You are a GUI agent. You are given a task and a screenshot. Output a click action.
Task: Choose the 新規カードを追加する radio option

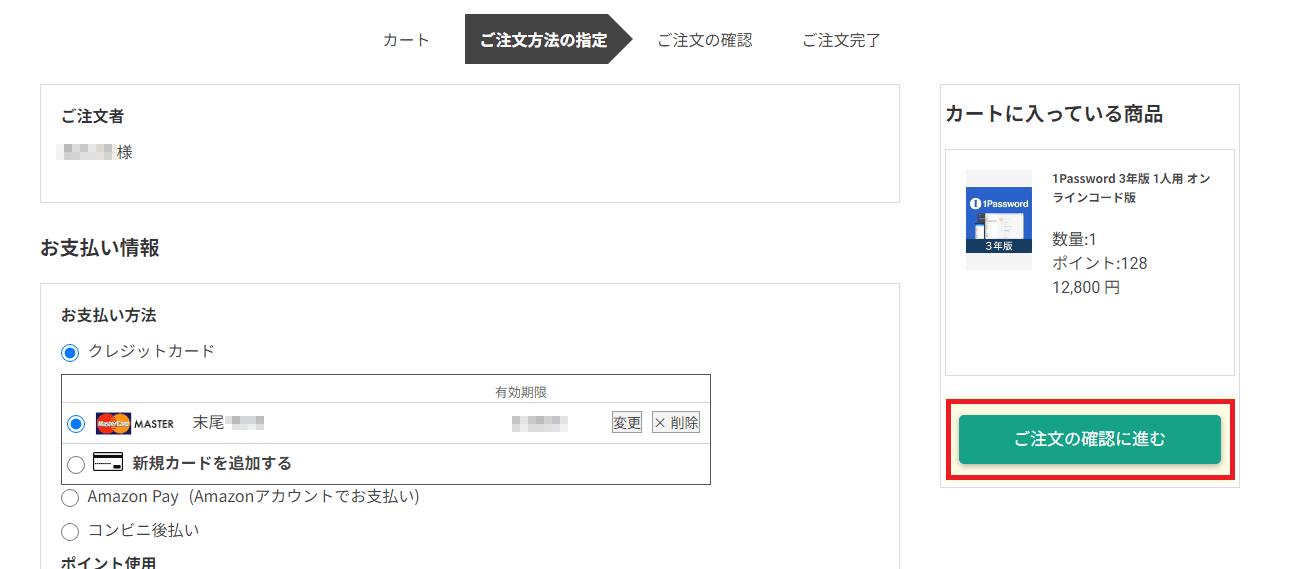coord(76,464)
